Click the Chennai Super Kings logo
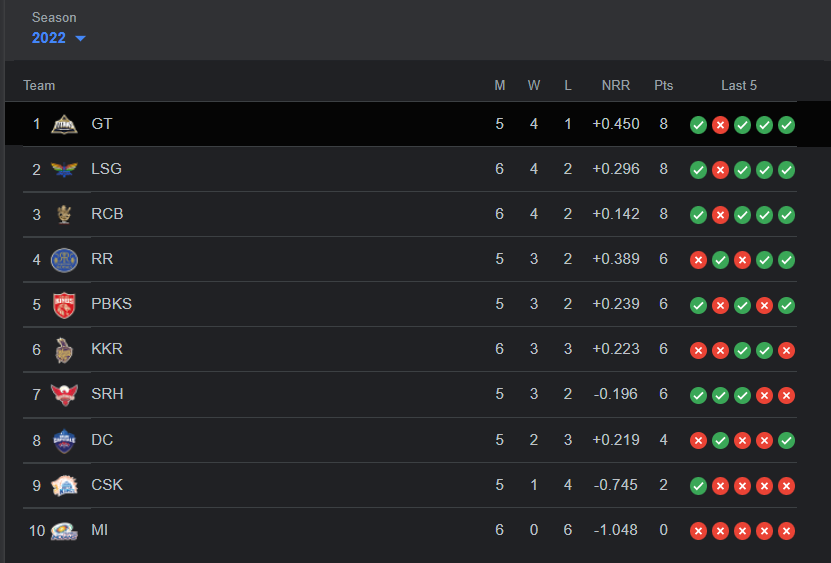Screen dimensions: 831x563 (64, 485)
